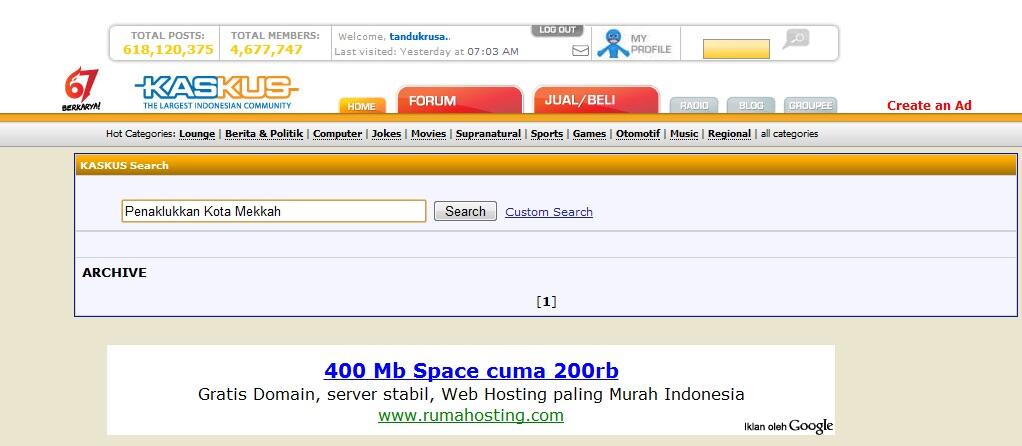
Task: Open the tandukrusa username link
Action: pyautogui.click(x=418, y=37)
